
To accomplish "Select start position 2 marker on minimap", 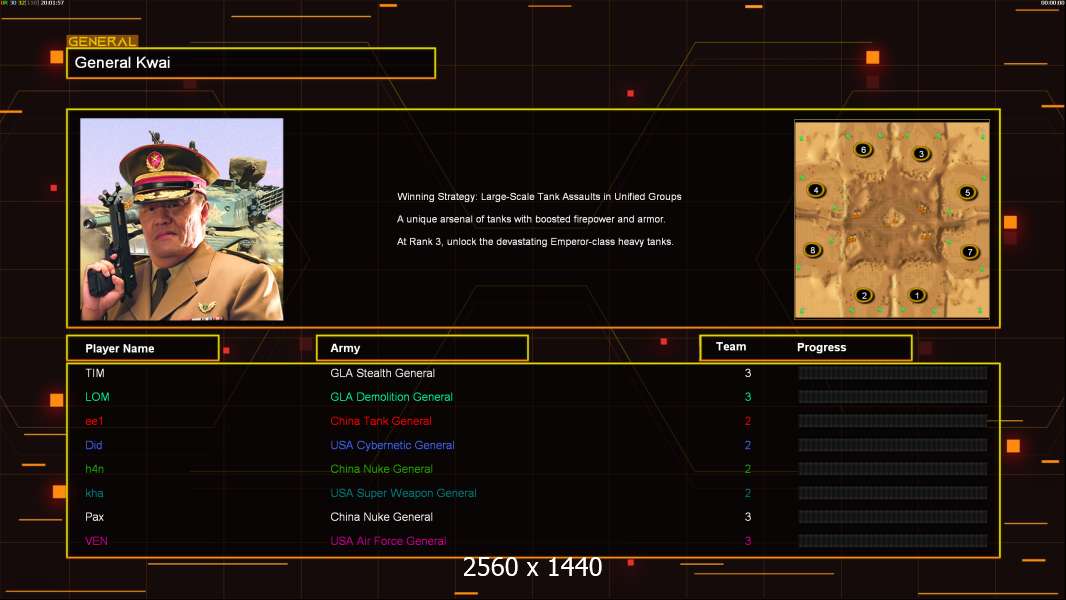I will tap(865, 295).
